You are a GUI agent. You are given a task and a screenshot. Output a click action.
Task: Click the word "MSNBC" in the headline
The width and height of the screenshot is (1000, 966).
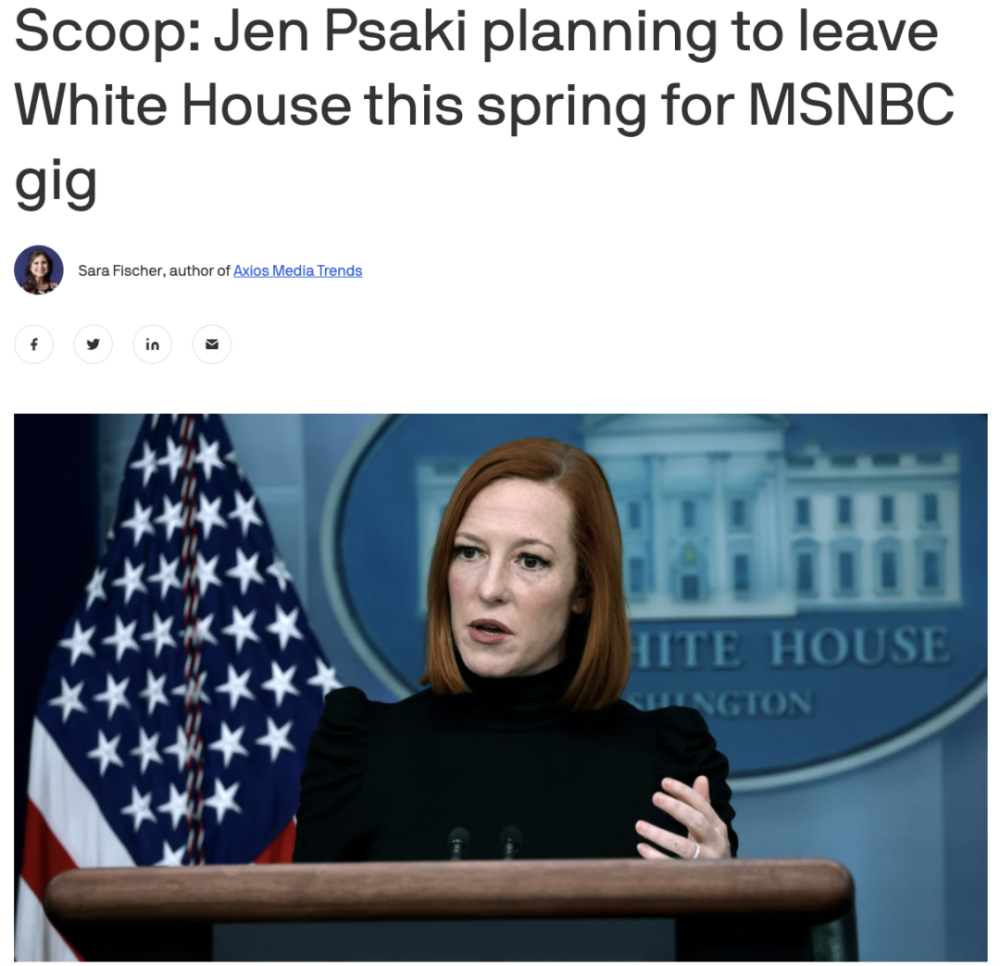(x=851, y=105)
